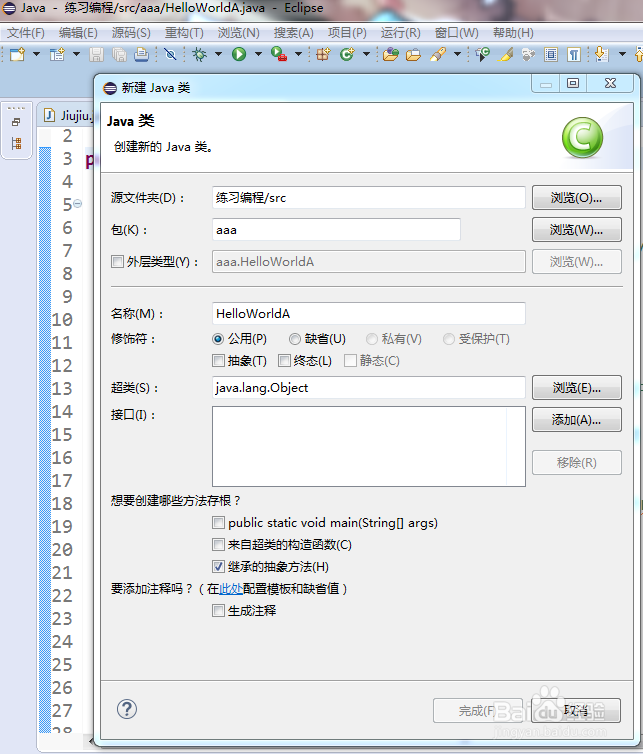Click the Toggle Block Selection icon

click(551, 54)
